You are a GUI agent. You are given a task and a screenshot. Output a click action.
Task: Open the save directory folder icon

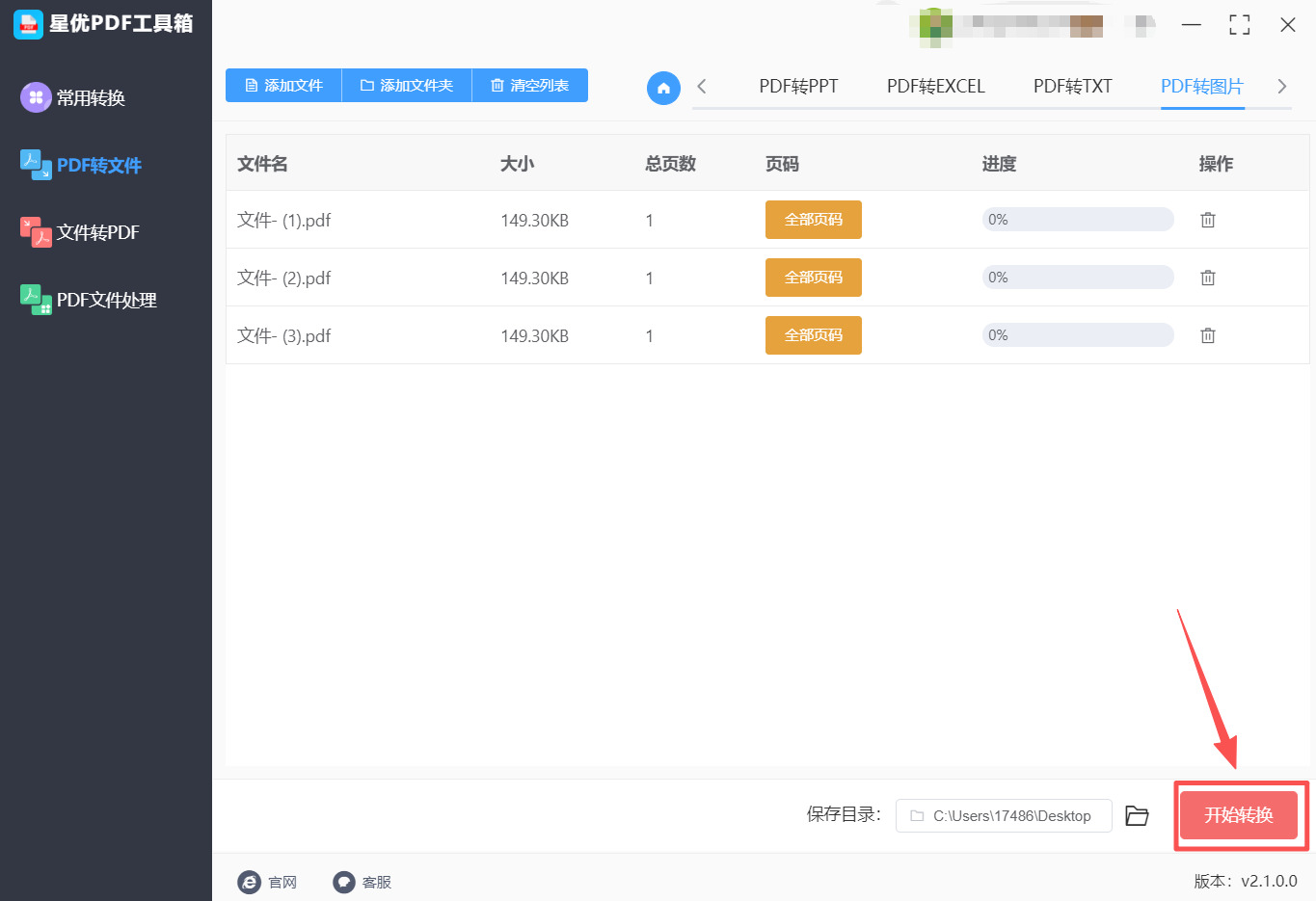point(1138,815)
